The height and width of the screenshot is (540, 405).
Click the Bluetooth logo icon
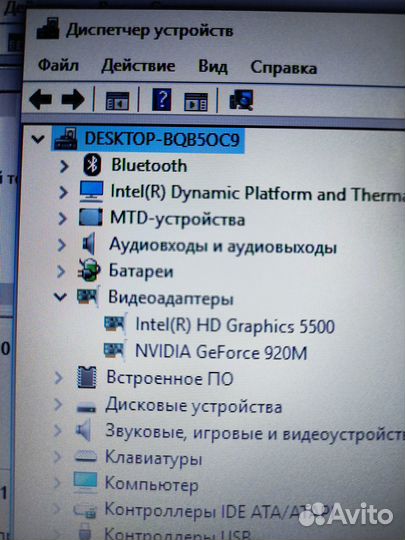point(92,165)
